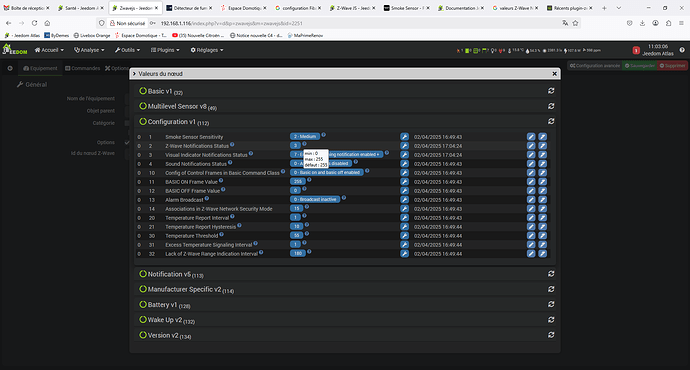The height and width of the screenshot is (370, 690).
Task: Click the wrench icon for Visual Indicator Notifications Status
Action: click(404, 155)
